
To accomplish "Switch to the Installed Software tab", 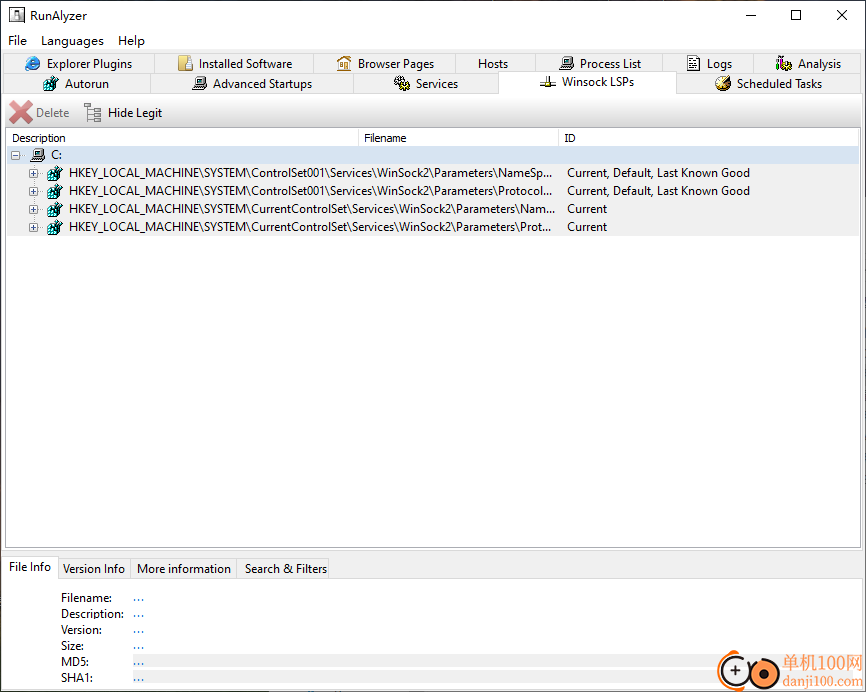I will (234, 64).
